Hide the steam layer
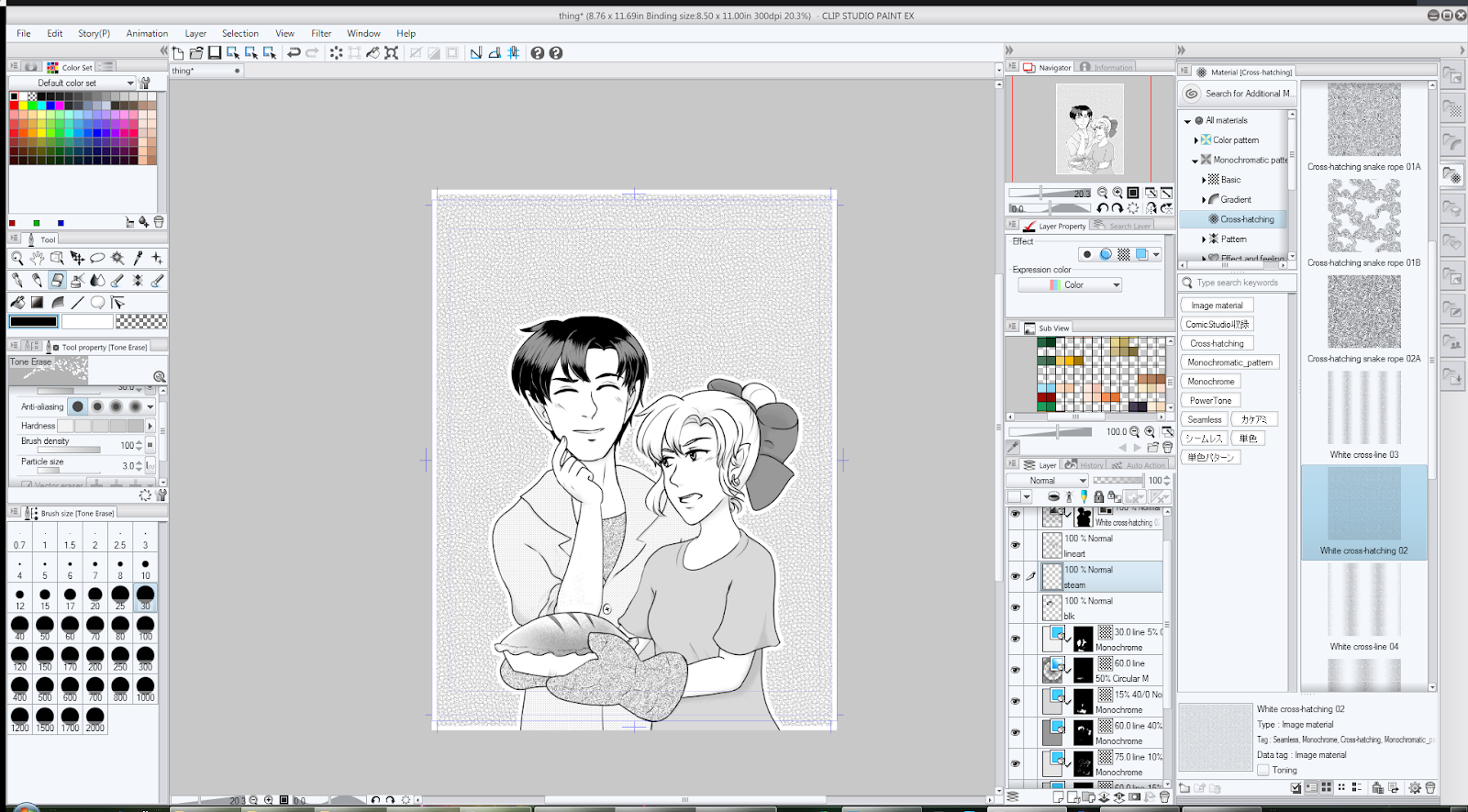This screenshot has width=1468, height=812. 1015,576
